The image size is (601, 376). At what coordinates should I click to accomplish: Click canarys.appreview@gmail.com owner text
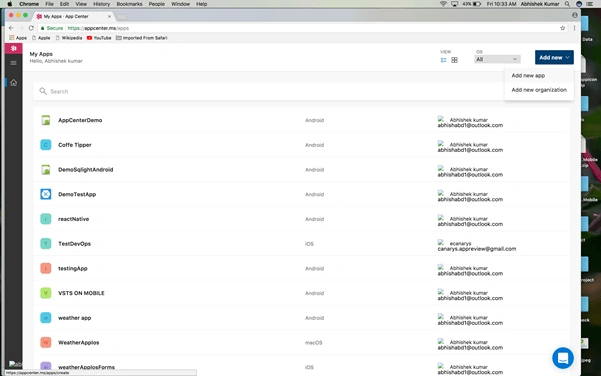477,249
